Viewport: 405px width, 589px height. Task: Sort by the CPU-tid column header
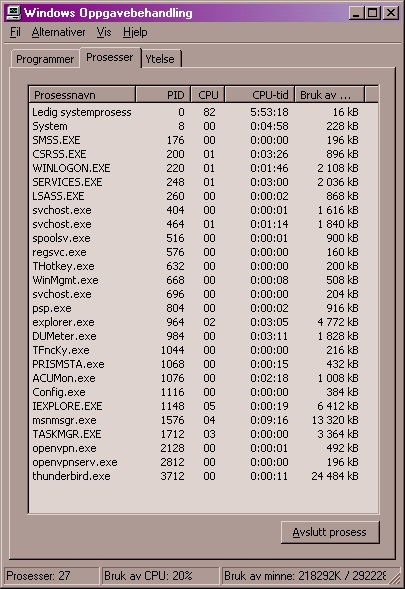pyautogui.click(x=260, y=95)
